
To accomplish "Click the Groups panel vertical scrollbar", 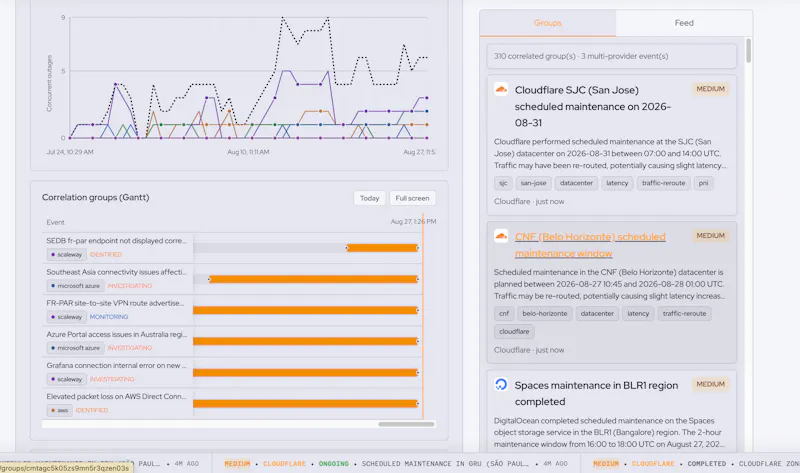I will (x=748, y=51).
